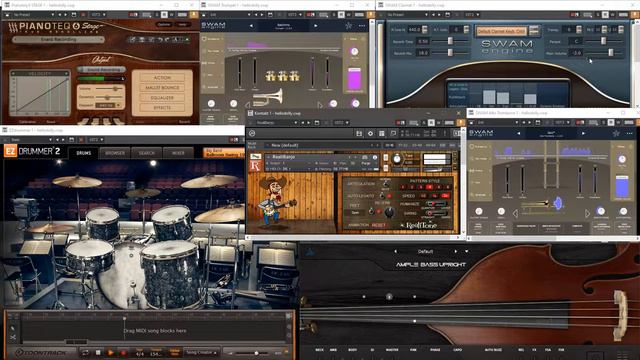The image size is (640, 360).
Task: Open the three-dots menu in SWAM Trumpet
Action: pos(362,26)
